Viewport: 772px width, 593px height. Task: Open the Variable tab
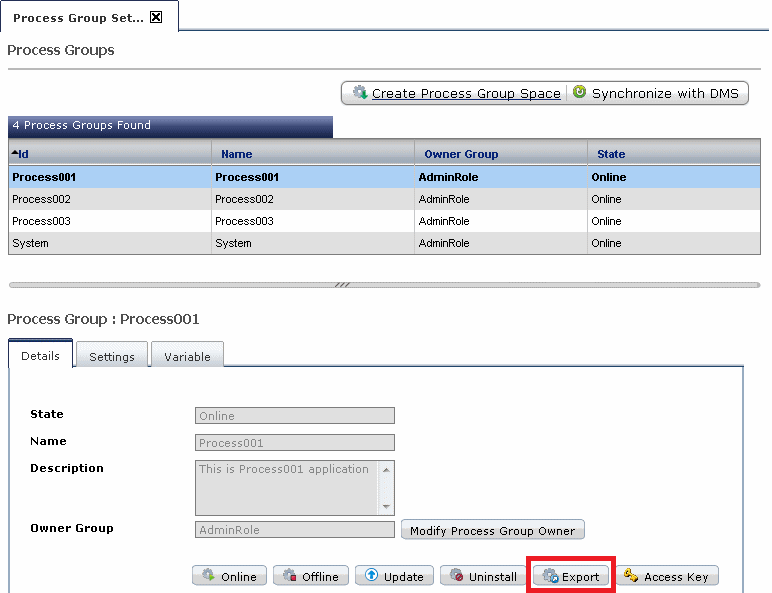(x=187, y=356)
